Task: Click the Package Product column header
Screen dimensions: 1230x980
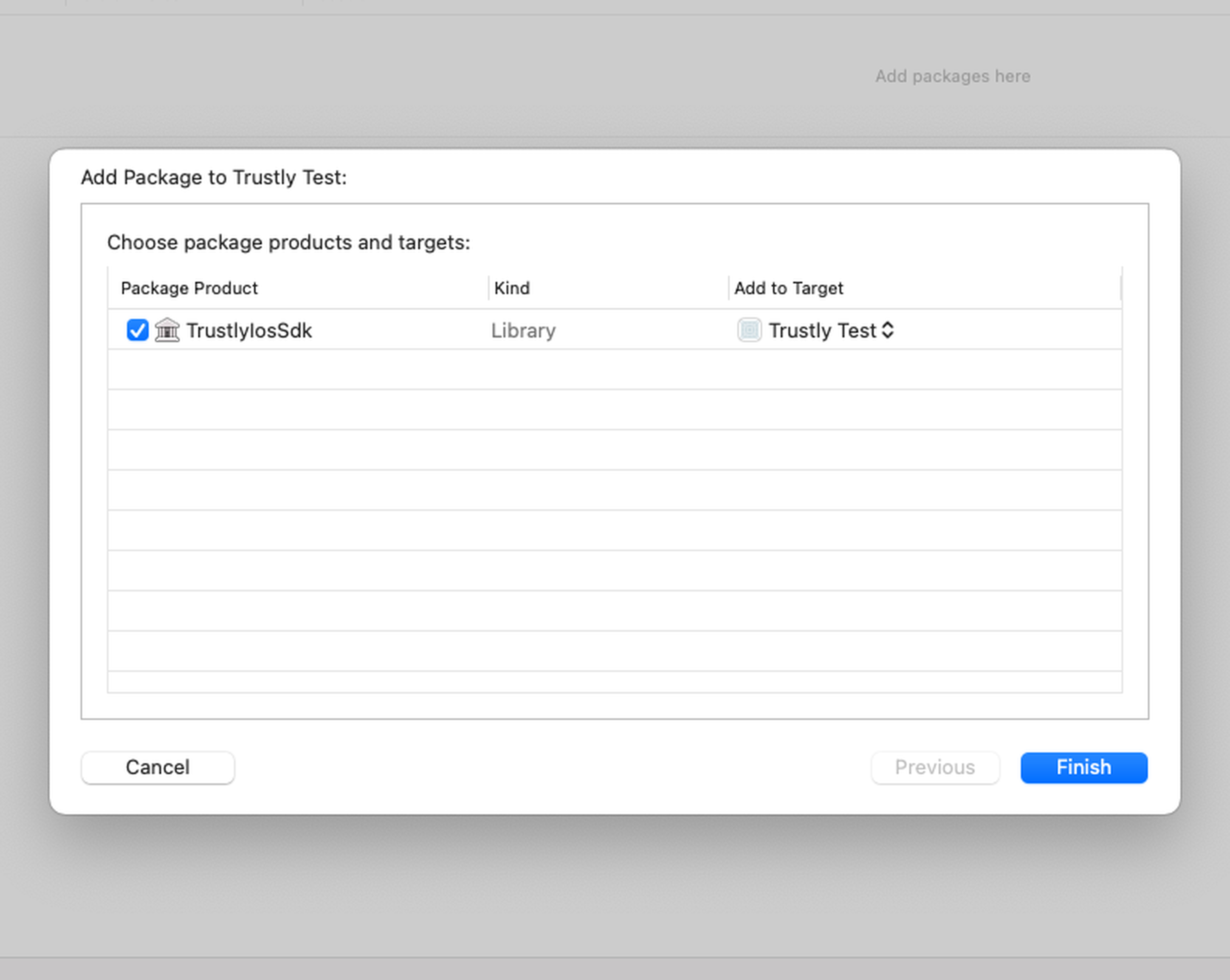Action: pyautogui.click(x=189, y=288)
